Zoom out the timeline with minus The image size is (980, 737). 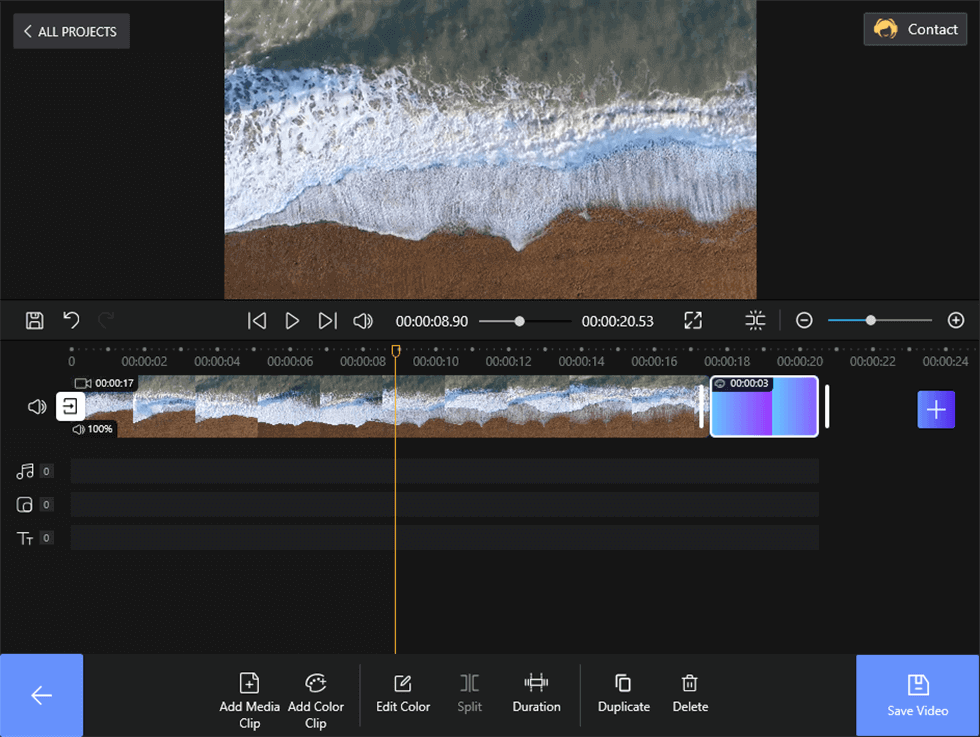coord(804,321)
